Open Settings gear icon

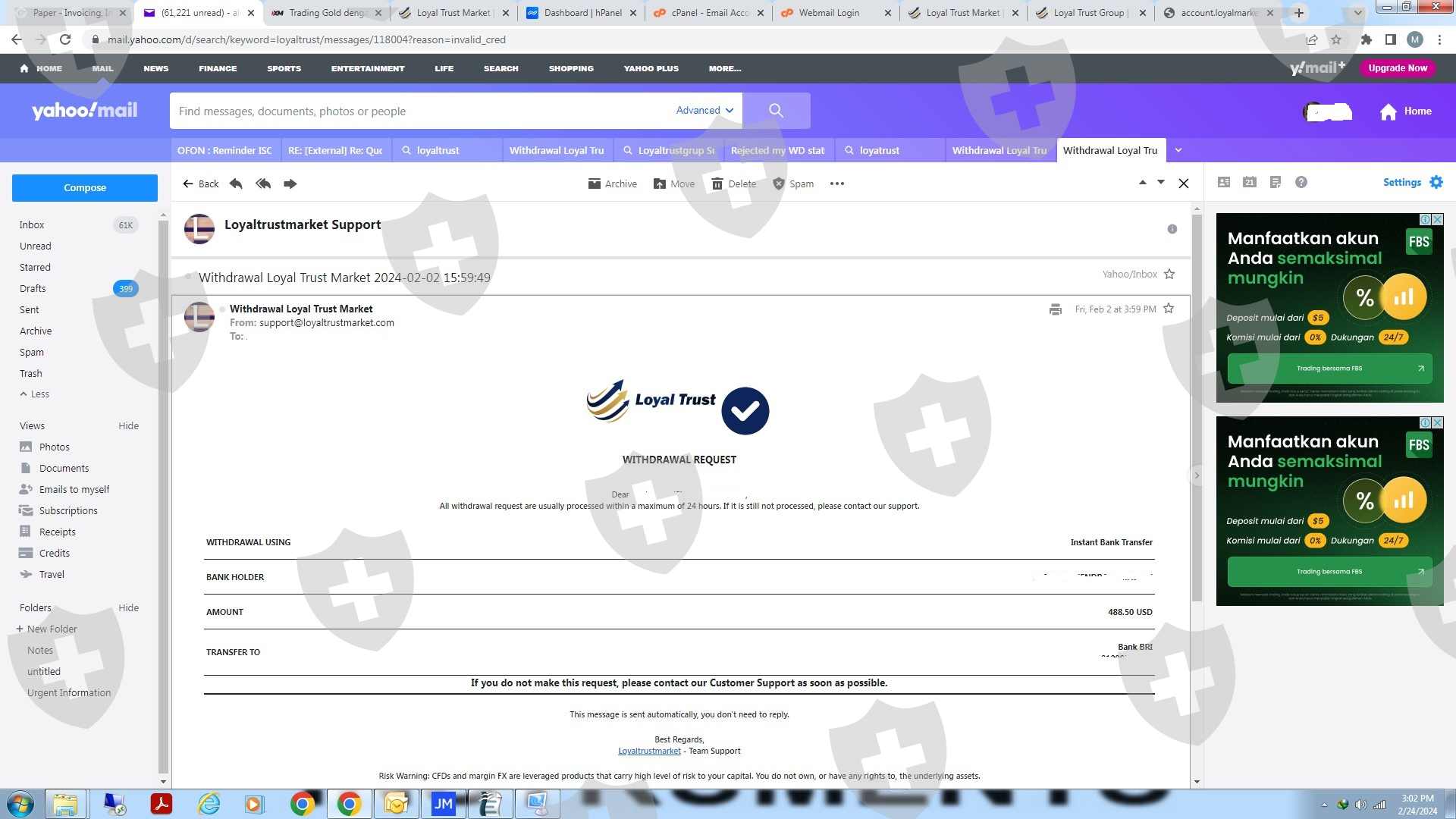1436,182
